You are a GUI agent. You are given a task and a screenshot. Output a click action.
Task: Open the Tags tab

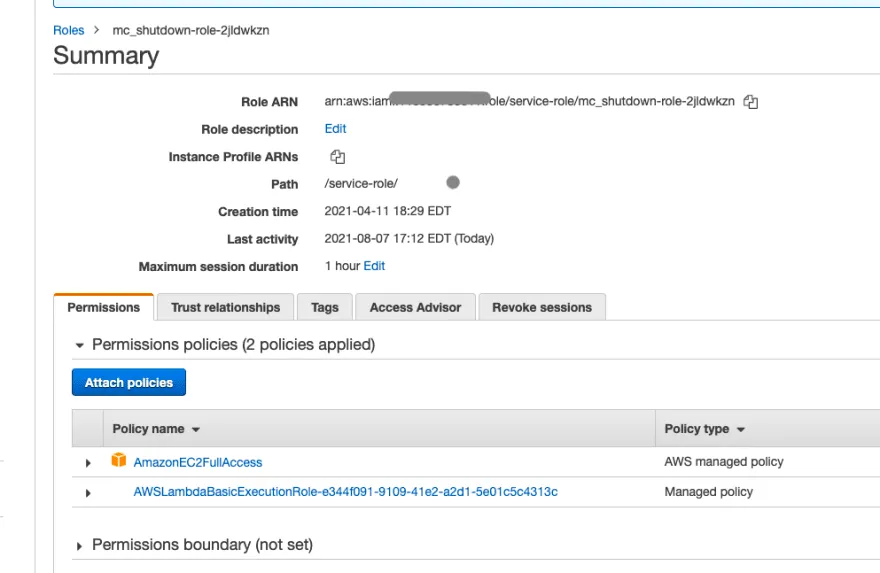tap(325, 308)
